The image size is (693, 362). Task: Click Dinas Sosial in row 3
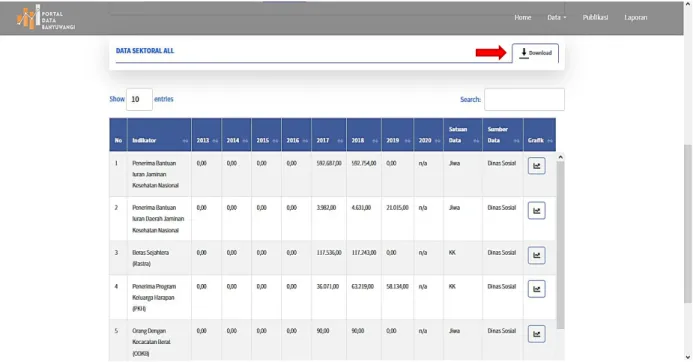pyautogui.click(x=502, y=252)
